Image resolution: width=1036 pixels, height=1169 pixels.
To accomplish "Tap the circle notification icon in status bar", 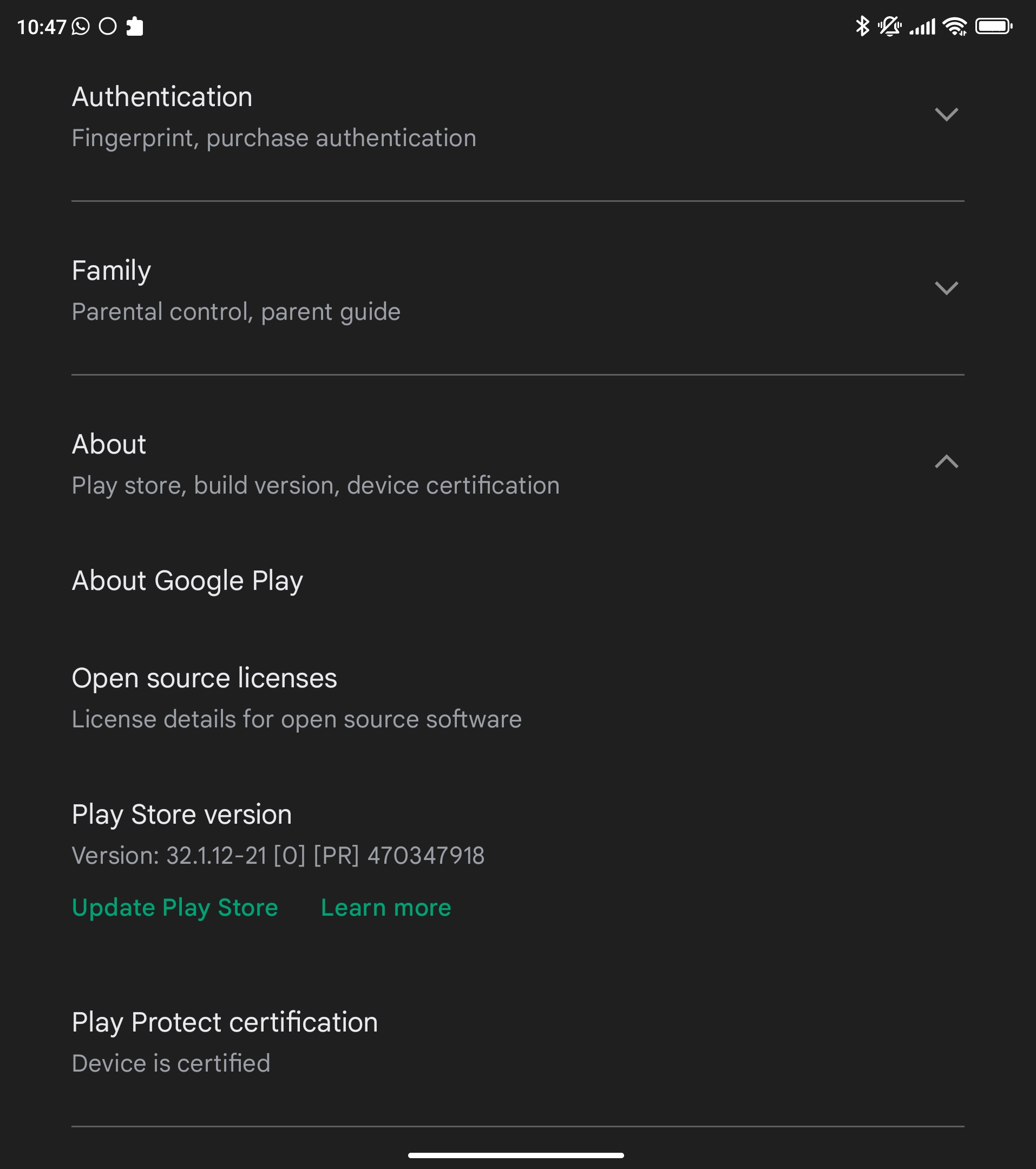I will click(x=108, y=27).
